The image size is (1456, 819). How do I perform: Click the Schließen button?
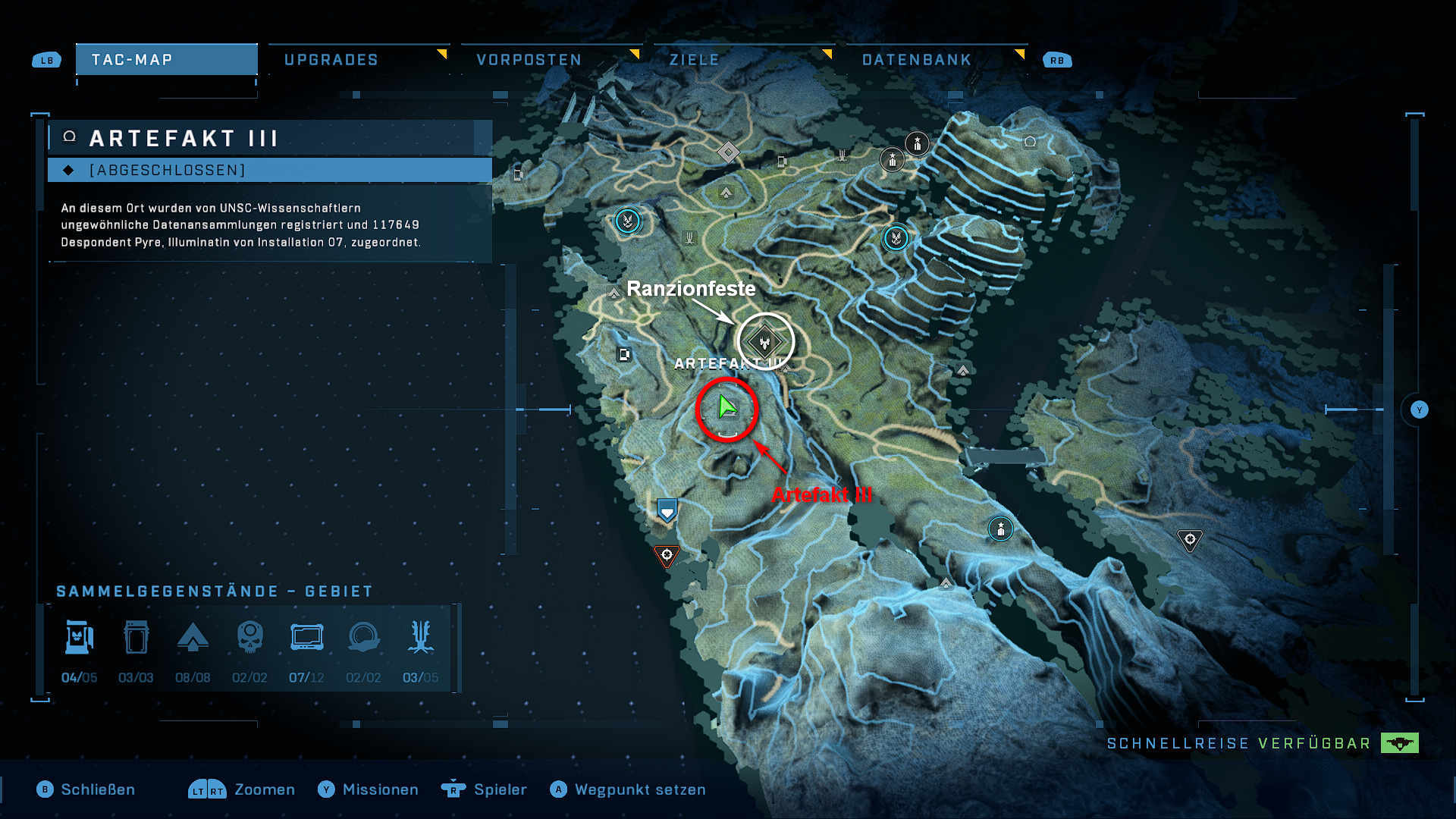point(86,789)
